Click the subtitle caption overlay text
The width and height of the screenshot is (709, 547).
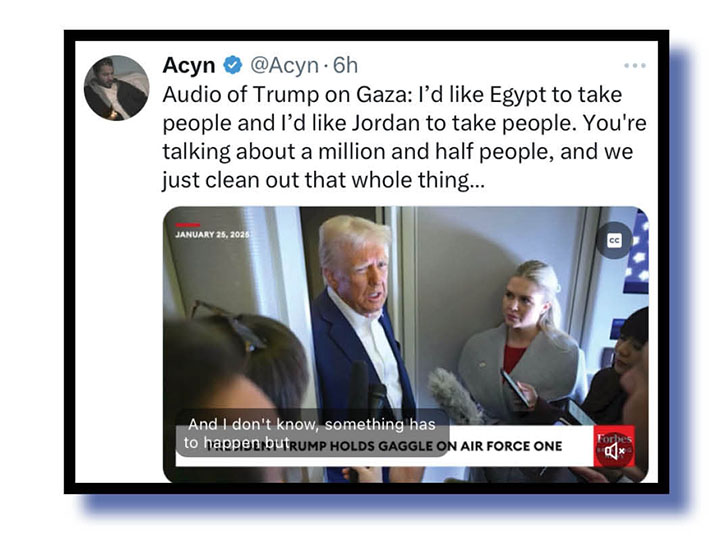[x=312, y=433]
